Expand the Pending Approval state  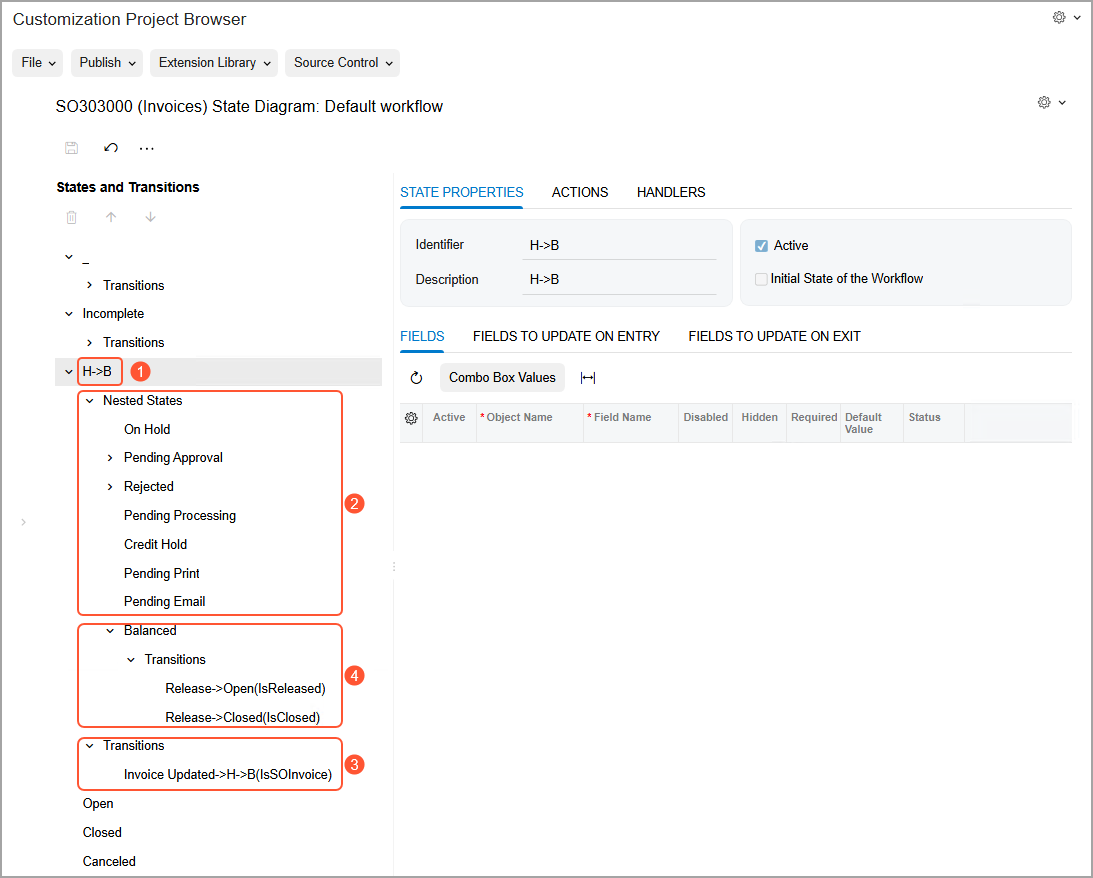click(x=110, y=458)
